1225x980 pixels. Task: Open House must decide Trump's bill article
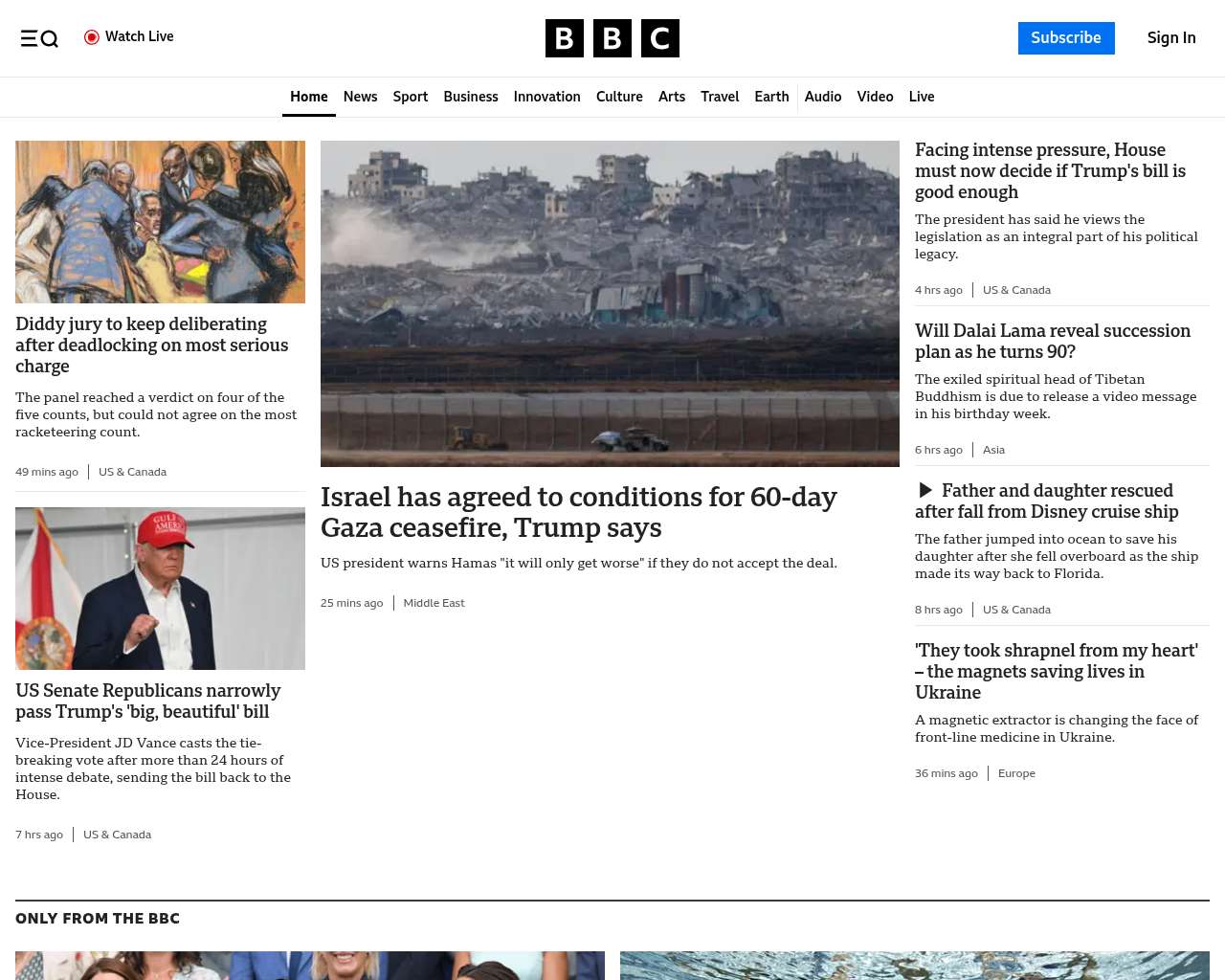(x=1050, y=170)
